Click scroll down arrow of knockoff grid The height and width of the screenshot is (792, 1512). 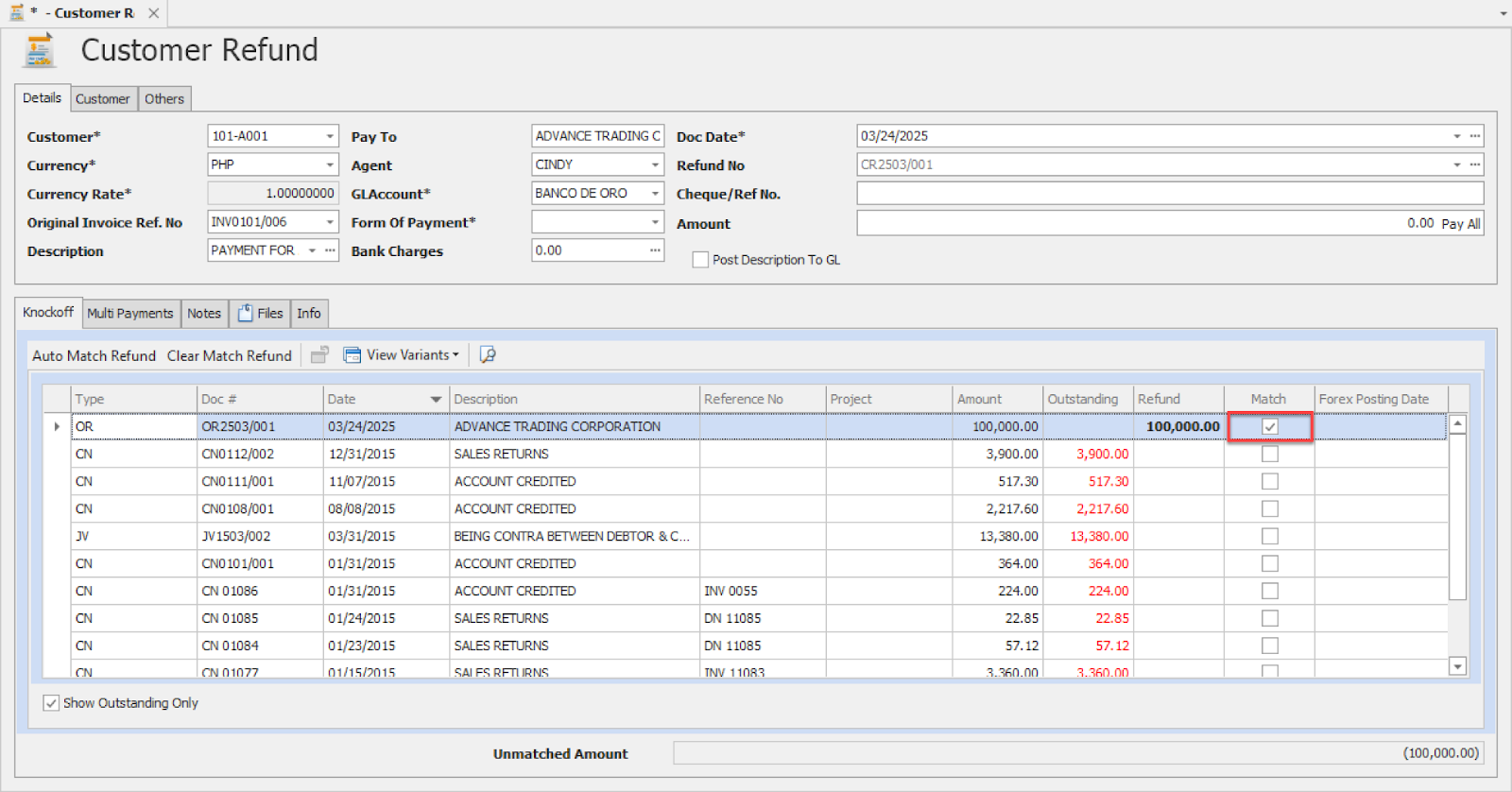tap(1458, 666)
